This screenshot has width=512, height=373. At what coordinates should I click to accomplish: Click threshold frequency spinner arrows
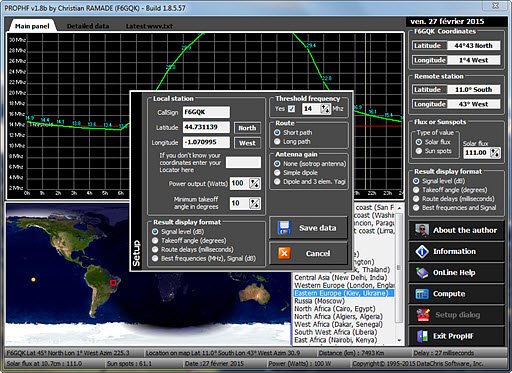325,109
